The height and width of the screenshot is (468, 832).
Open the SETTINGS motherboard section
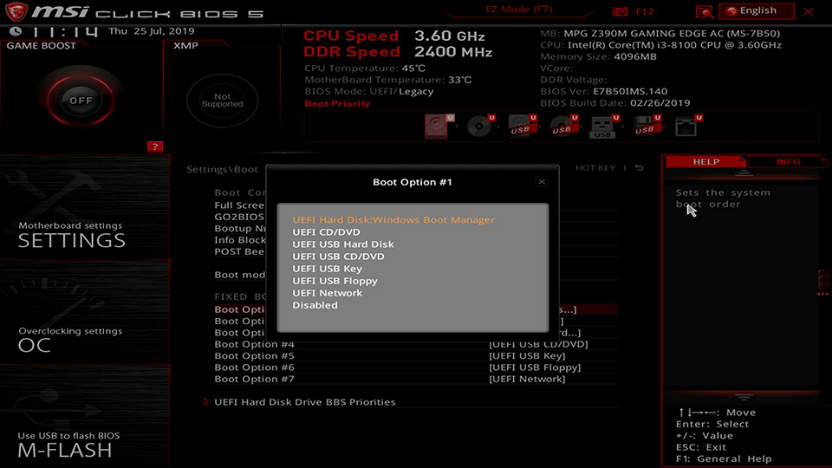[x=72, y=236]
